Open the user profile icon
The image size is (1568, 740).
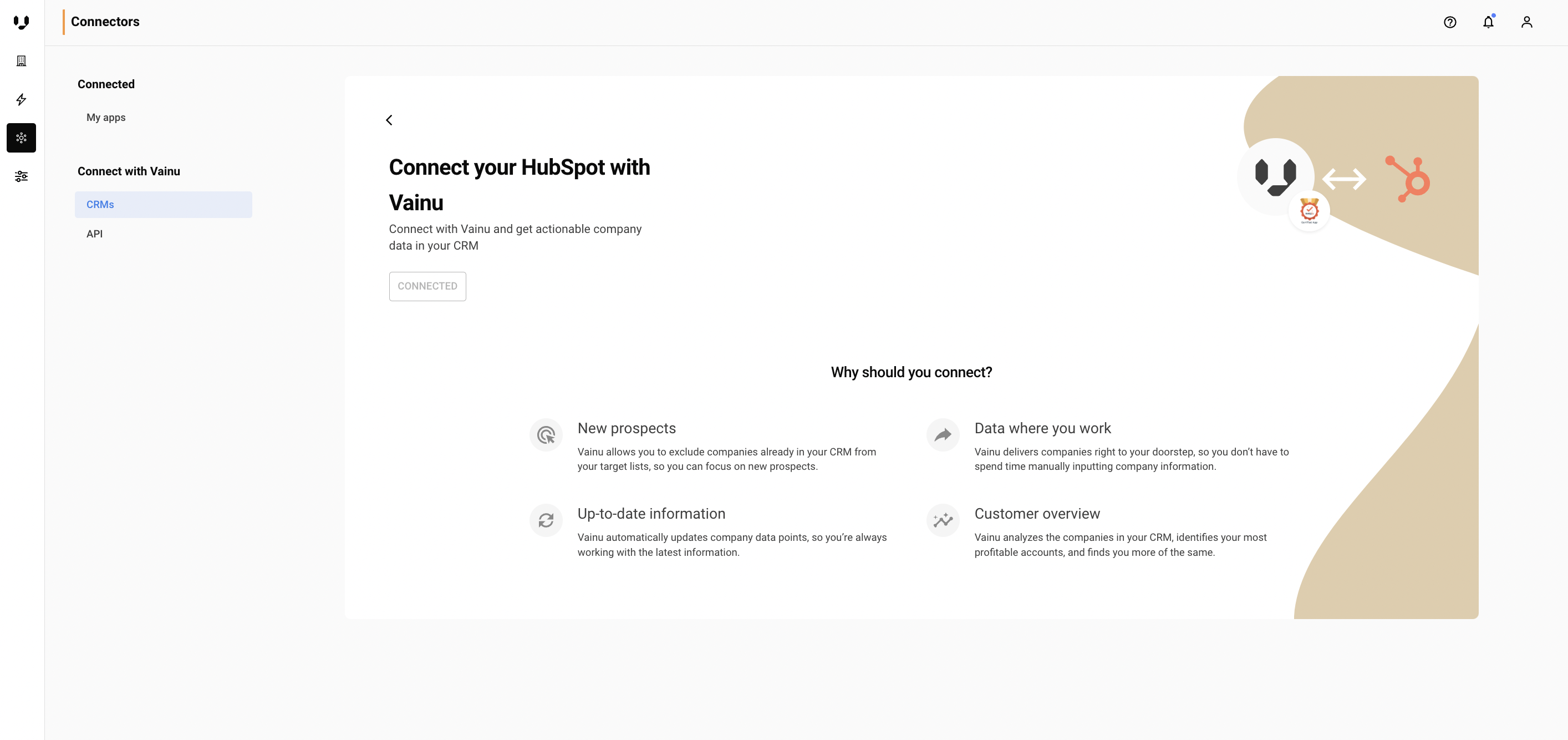point(1526,23)
